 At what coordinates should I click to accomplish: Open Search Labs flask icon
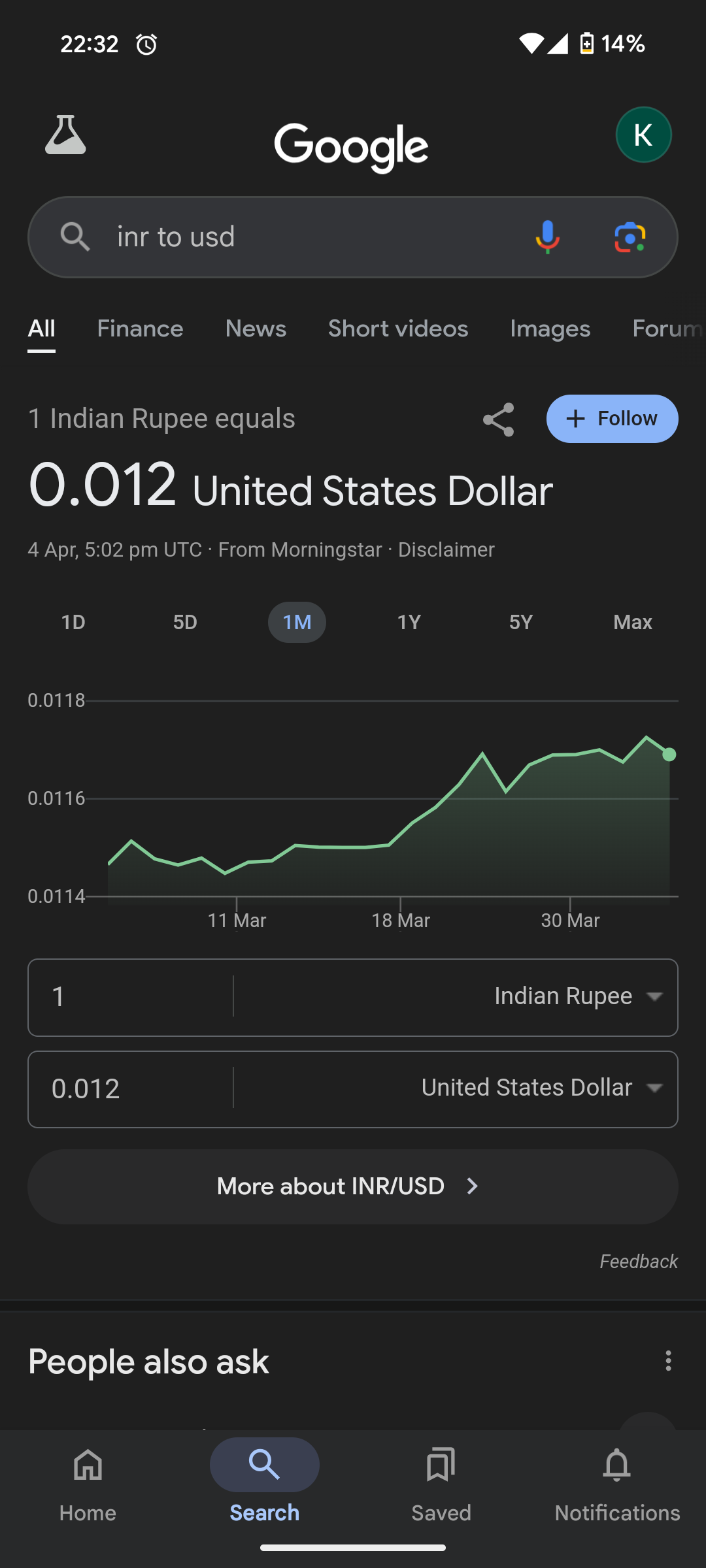pyautogui.click(x=65, y=135)
